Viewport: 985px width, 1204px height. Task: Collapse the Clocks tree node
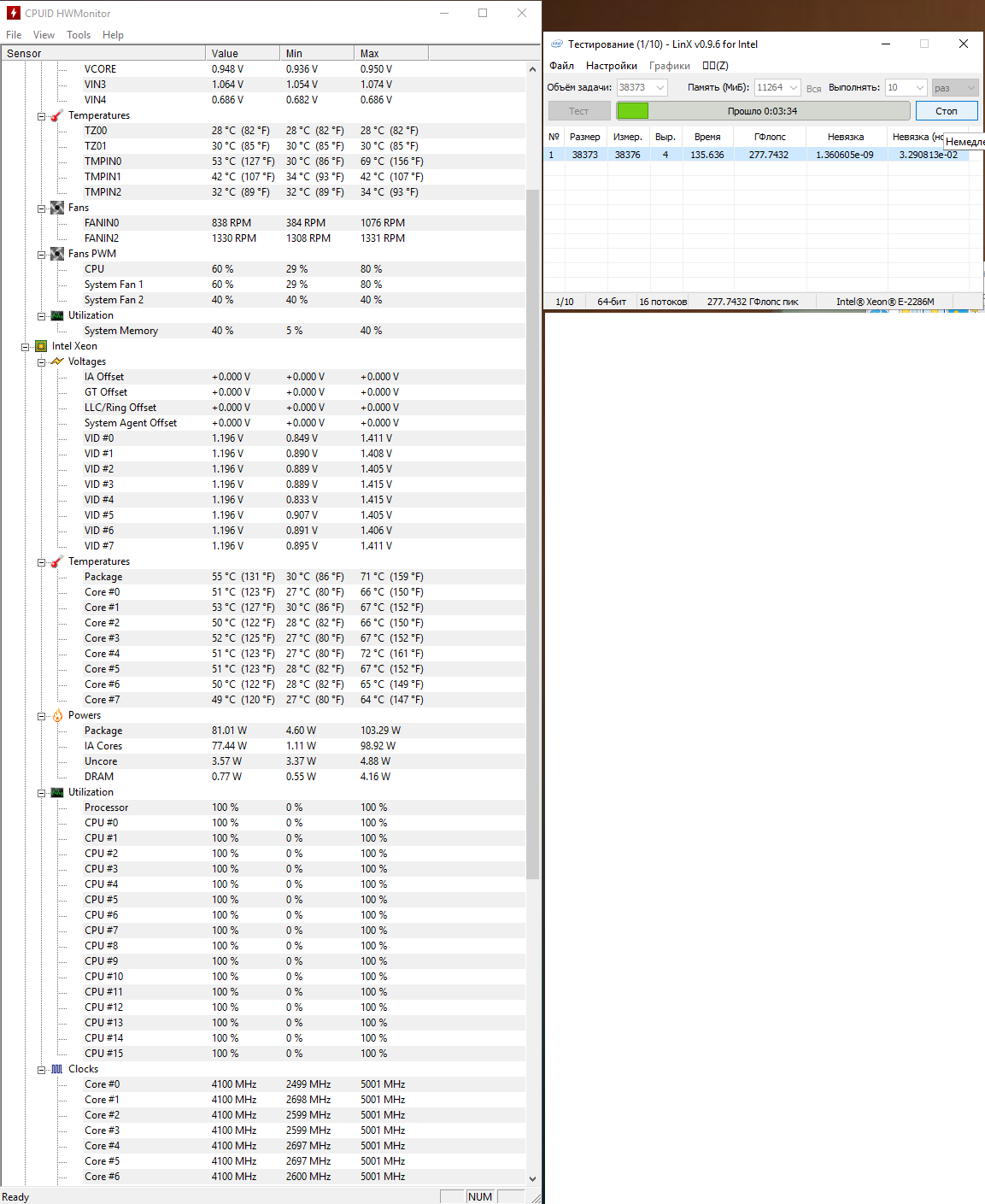click(x=41, y=1069)
